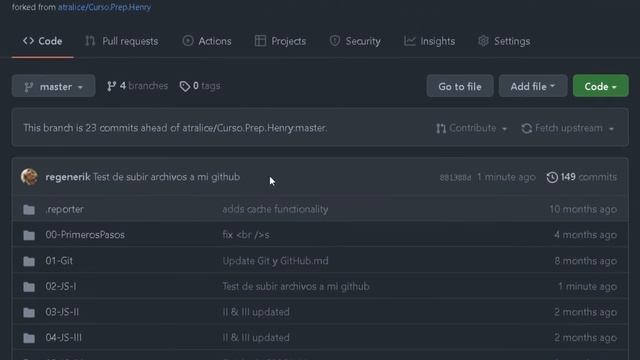The width and height of the screenshot is (640, 360).
Task: Open the 02-JS-I folder
Action: 61,287
